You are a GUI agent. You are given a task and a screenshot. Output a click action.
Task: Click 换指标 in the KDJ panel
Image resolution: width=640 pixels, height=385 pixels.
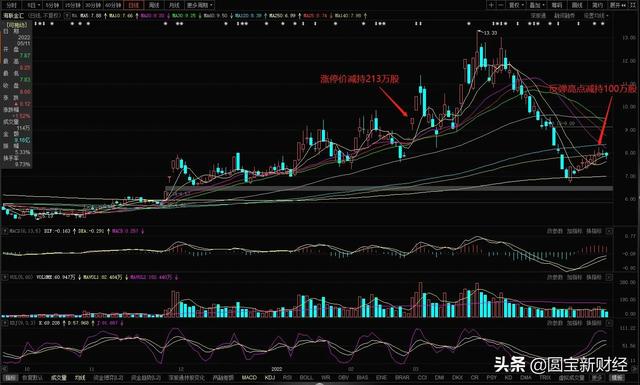[x=594, y=323]
